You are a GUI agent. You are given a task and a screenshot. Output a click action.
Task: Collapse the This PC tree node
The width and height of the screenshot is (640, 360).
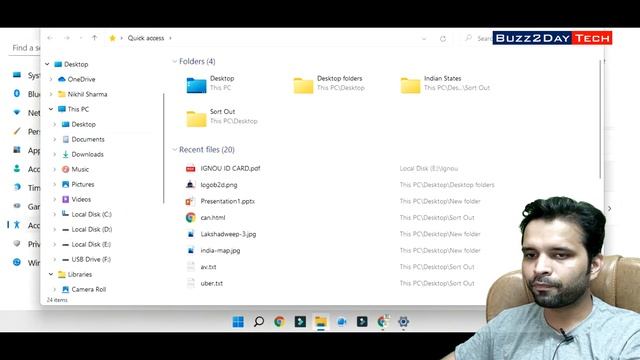point(51,109)
